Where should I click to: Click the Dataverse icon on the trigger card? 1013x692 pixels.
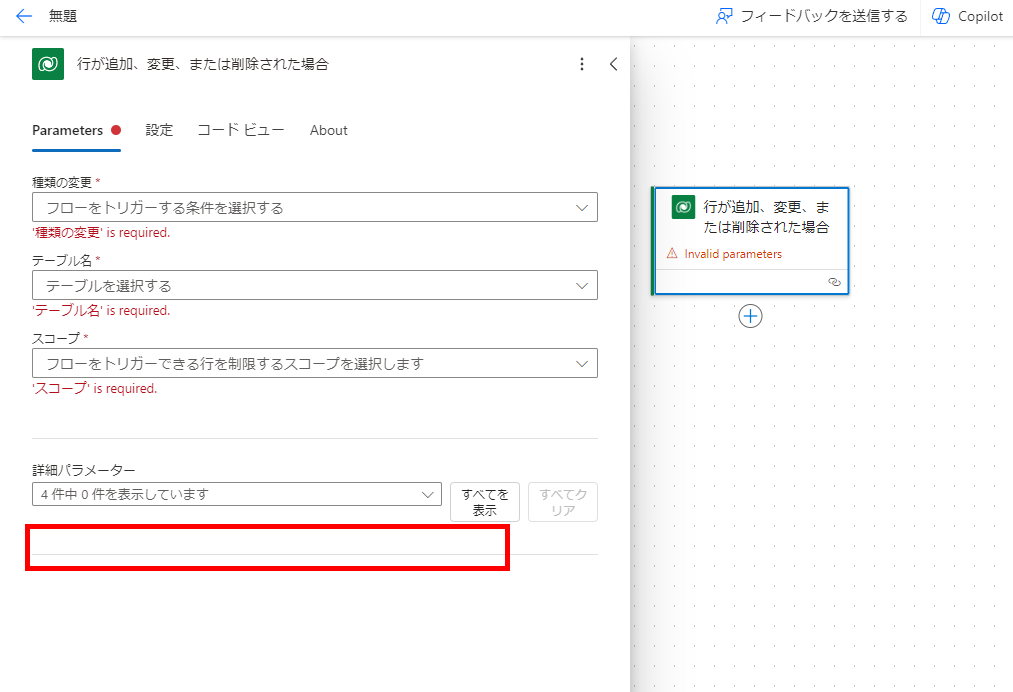[x=684, y=207]
